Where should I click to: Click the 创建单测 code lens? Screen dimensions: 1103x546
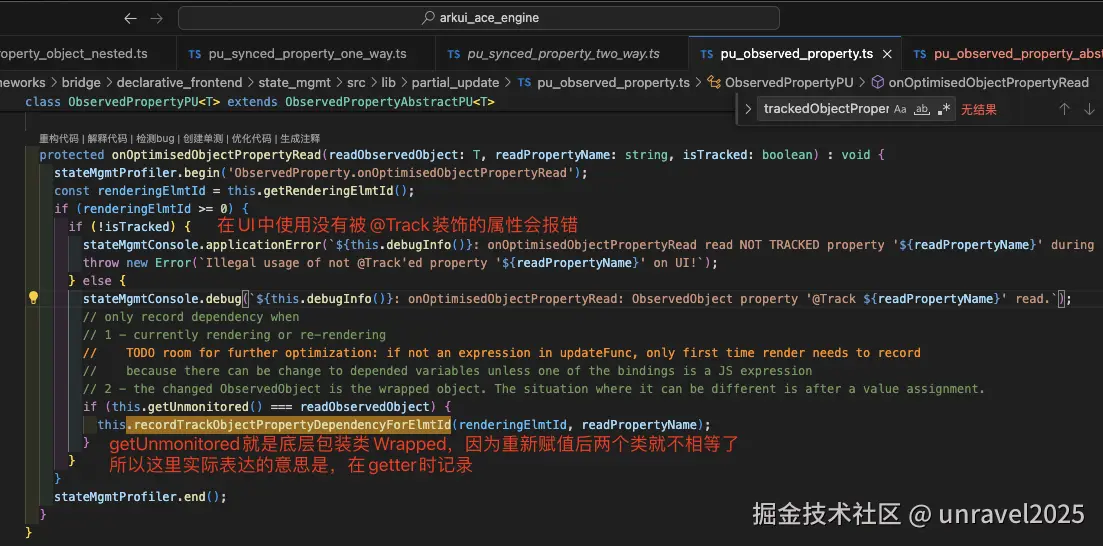(x=203, y=139)
